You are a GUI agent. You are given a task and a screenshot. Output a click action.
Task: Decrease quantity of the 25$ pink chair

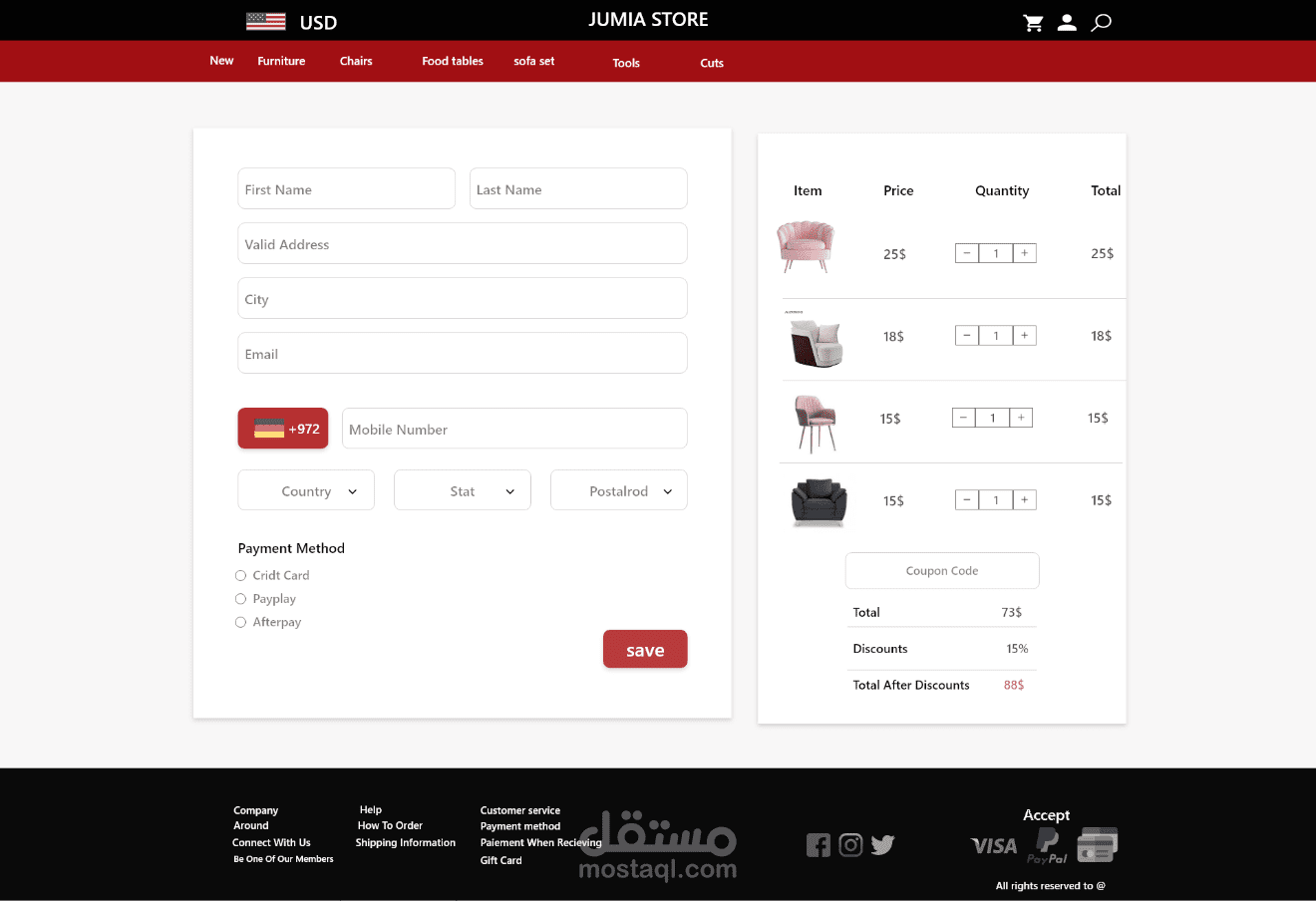(967, 253)
